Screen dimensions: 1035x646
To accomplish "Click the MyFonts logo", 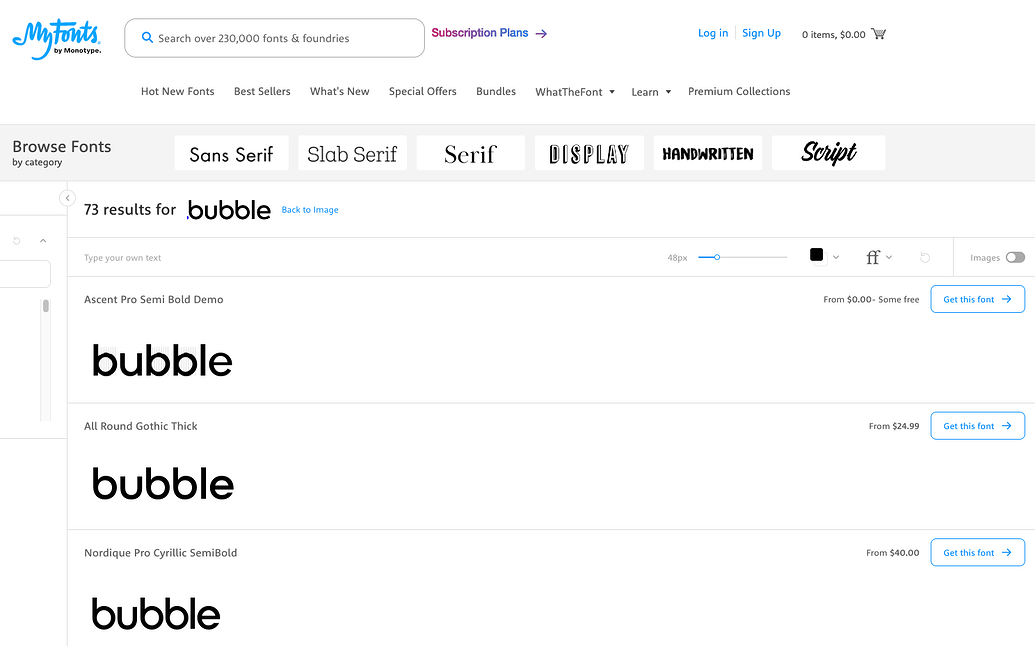I will coord(56,35).
